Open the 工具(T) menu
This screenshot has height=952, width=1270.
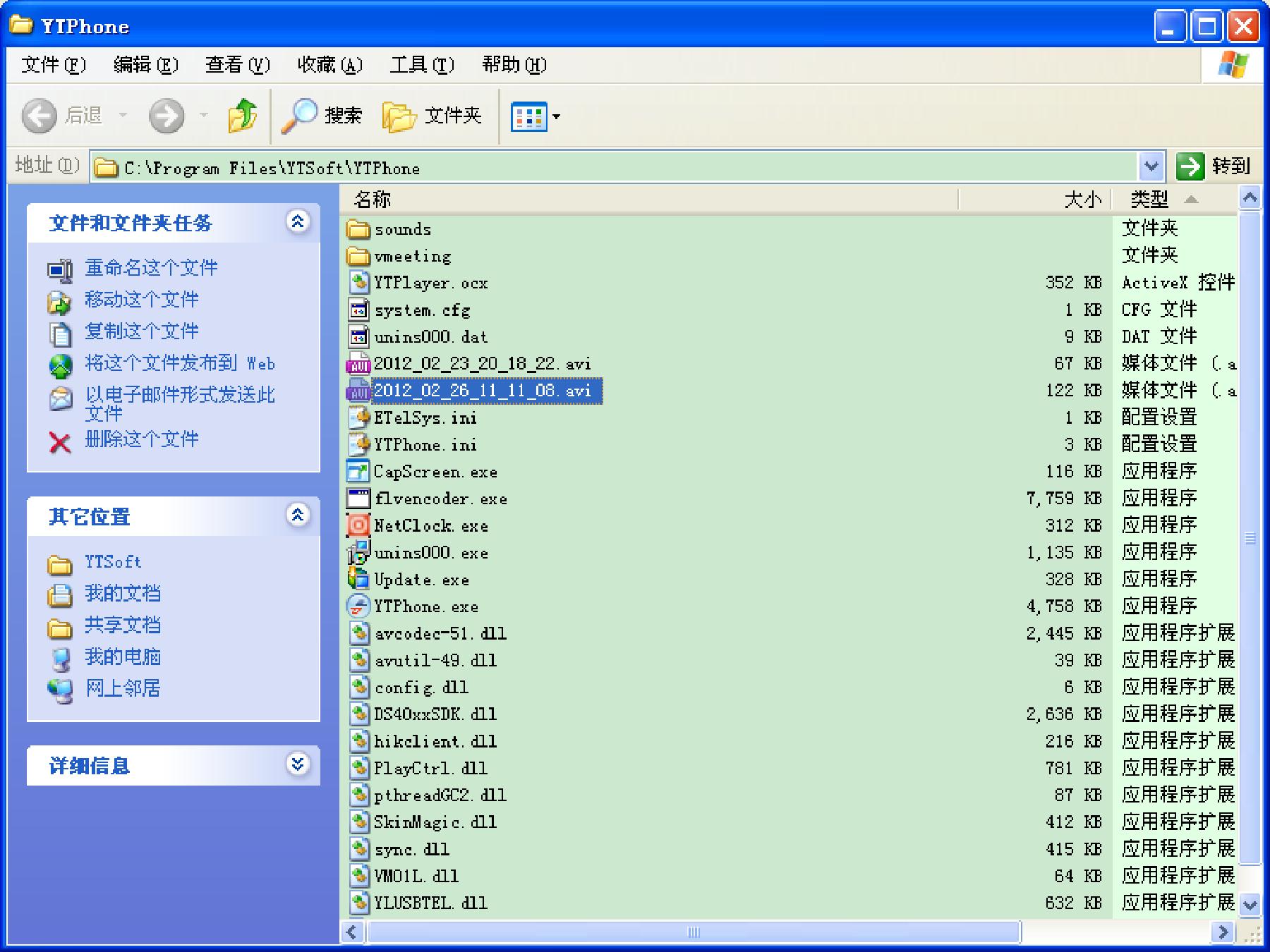coord(422,65)
